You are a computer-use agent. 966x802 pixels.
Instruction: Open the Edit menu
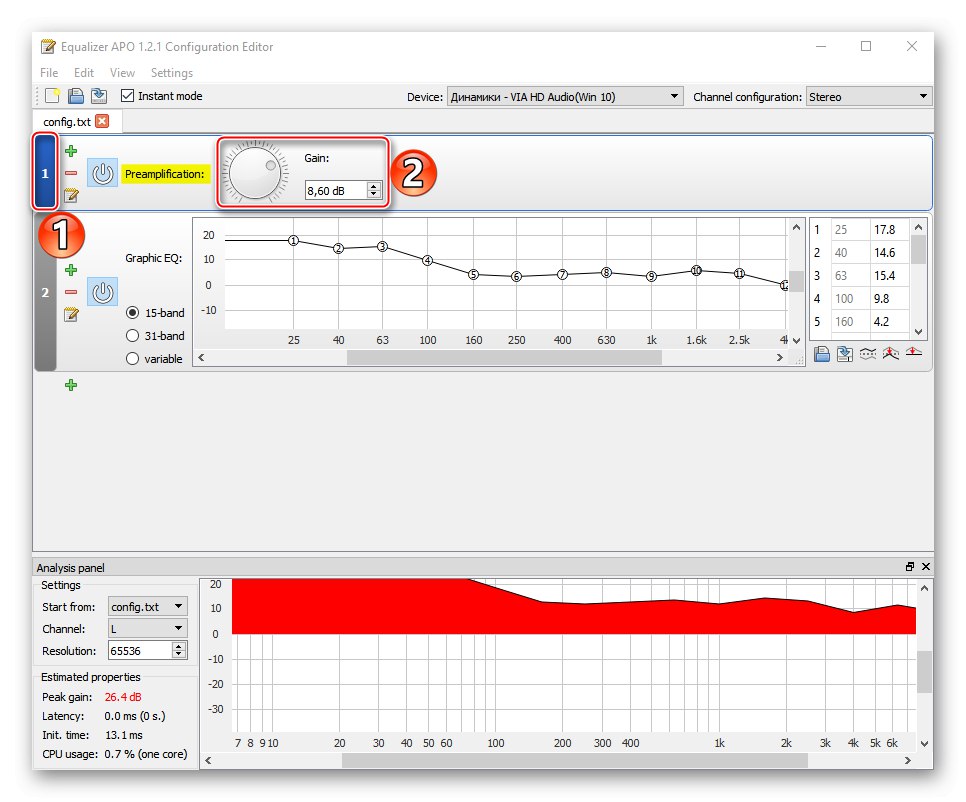84,73
